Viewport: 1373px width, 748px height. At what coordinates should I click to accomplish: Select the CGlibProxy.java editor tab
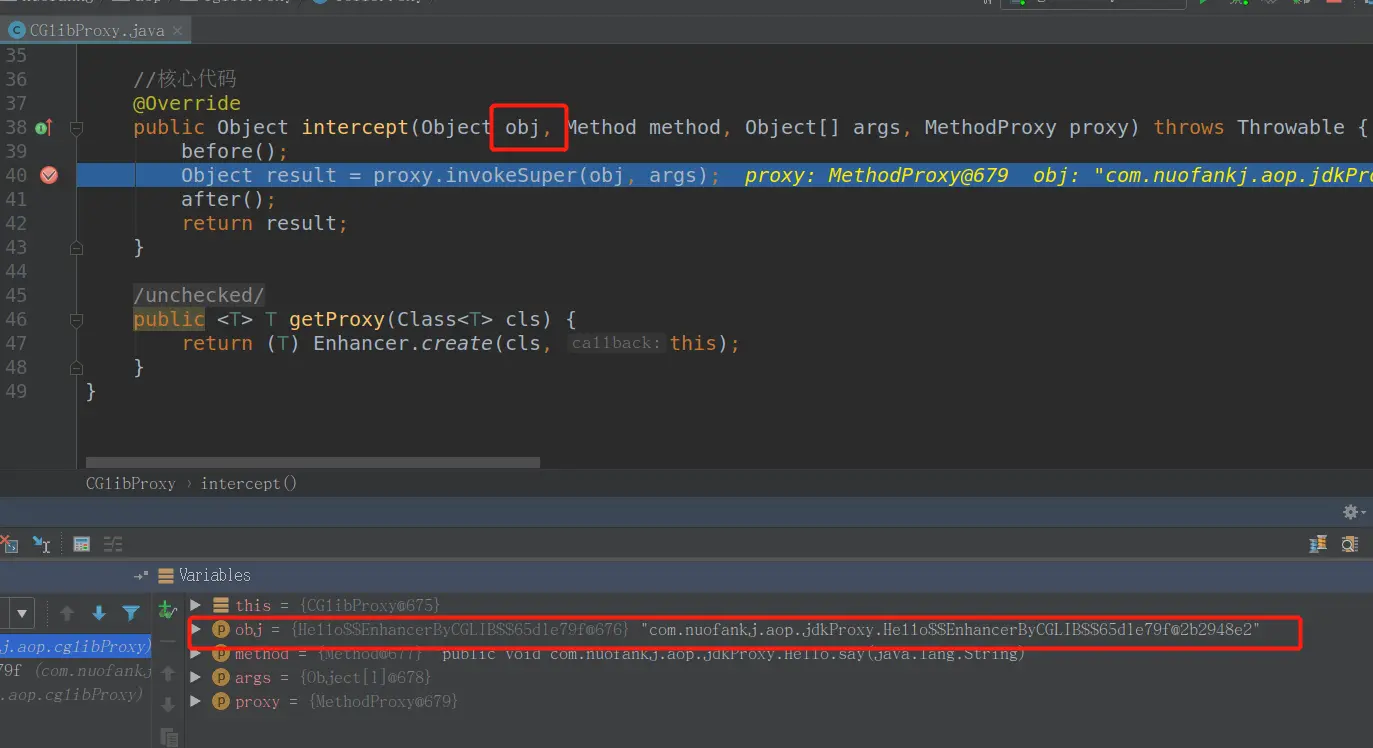pyautogui.click(x=96, y=30)
